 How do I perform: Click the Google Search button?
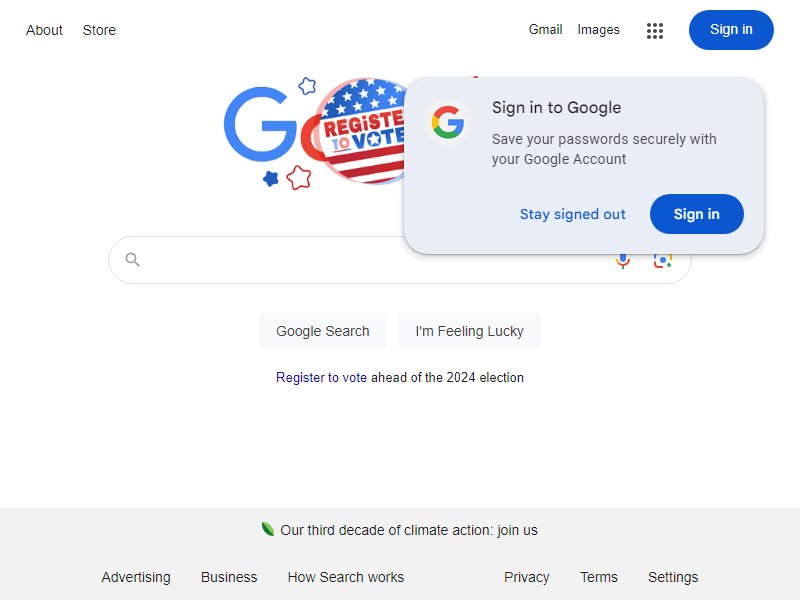[x=322, y=331]
